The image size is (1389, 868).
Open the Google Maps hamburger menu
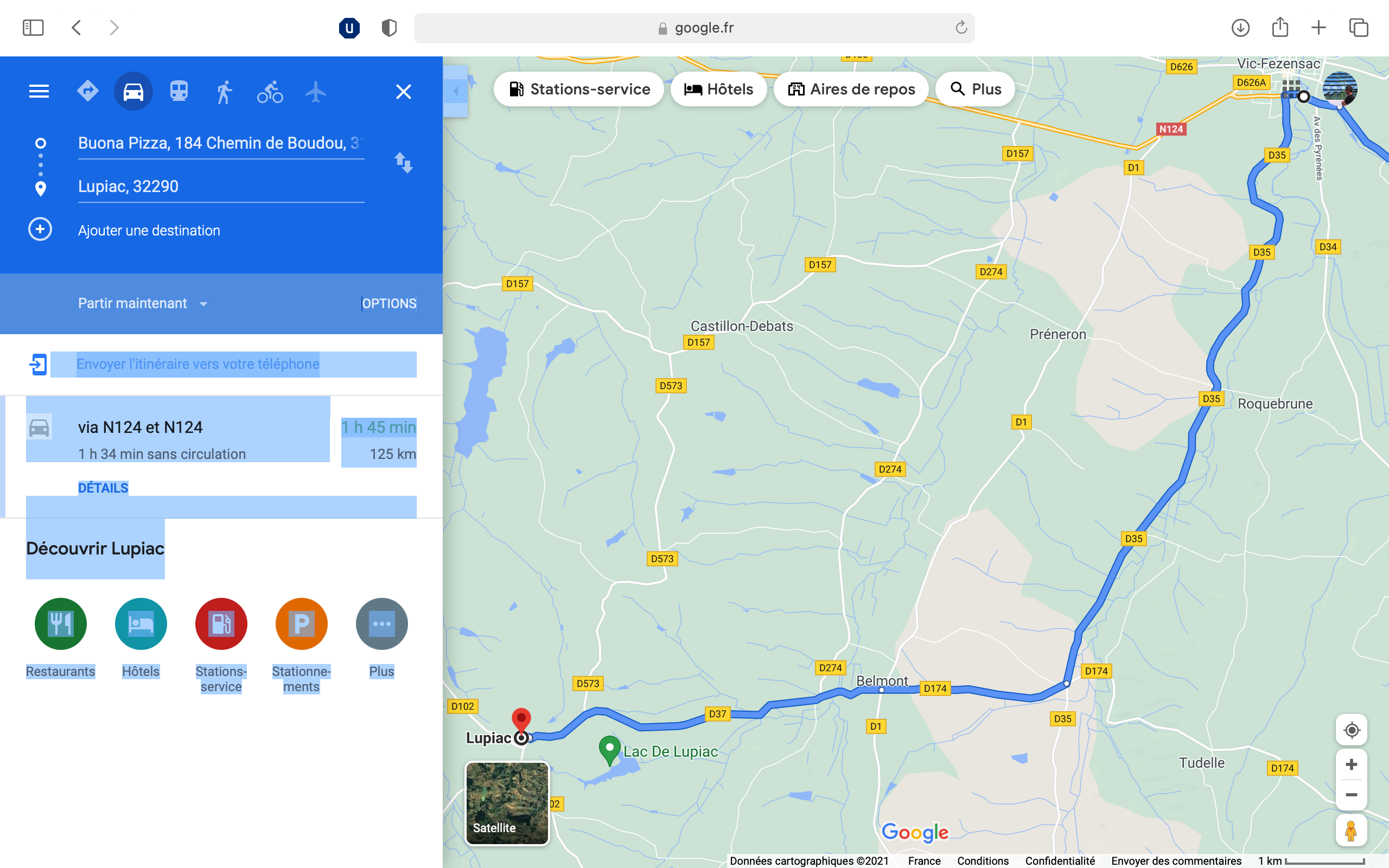click(39, 91)
